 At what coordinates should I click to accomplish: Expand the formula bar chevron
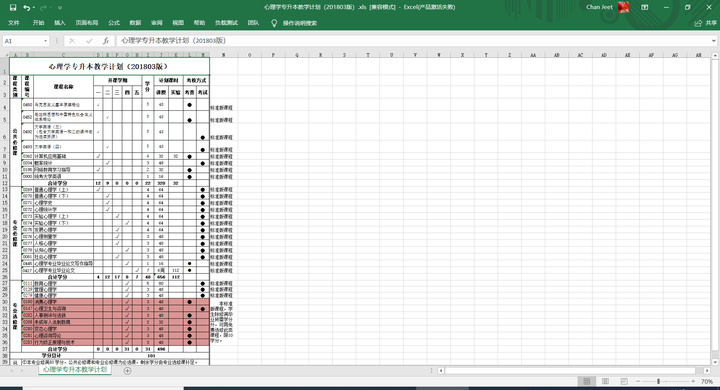714,41
